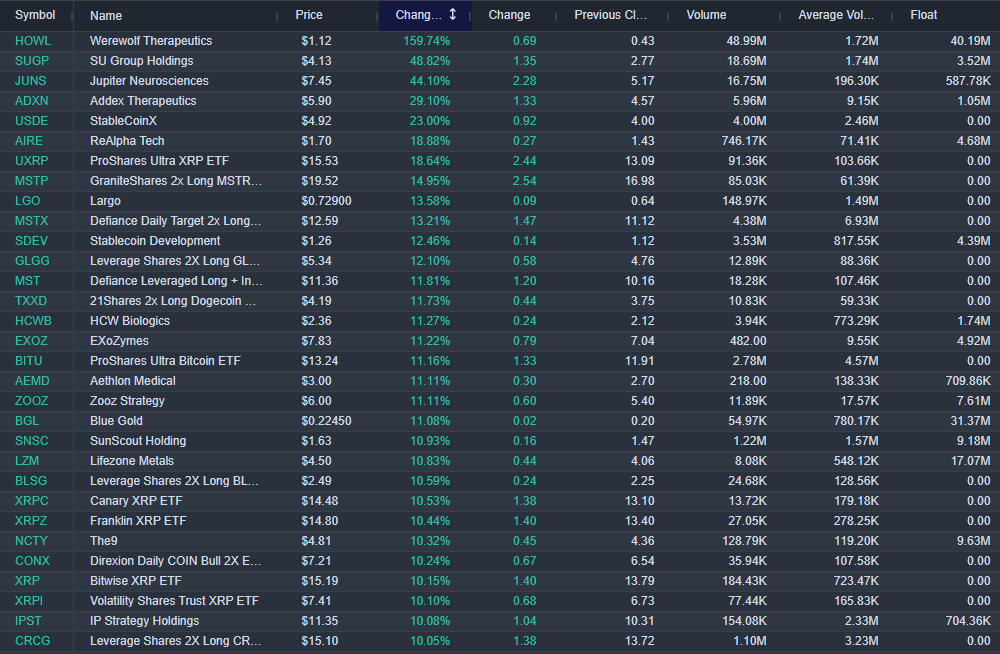Click the 587.78K float value for JUNS
This screenshot has width=1000, height=654.
point(968,81)
